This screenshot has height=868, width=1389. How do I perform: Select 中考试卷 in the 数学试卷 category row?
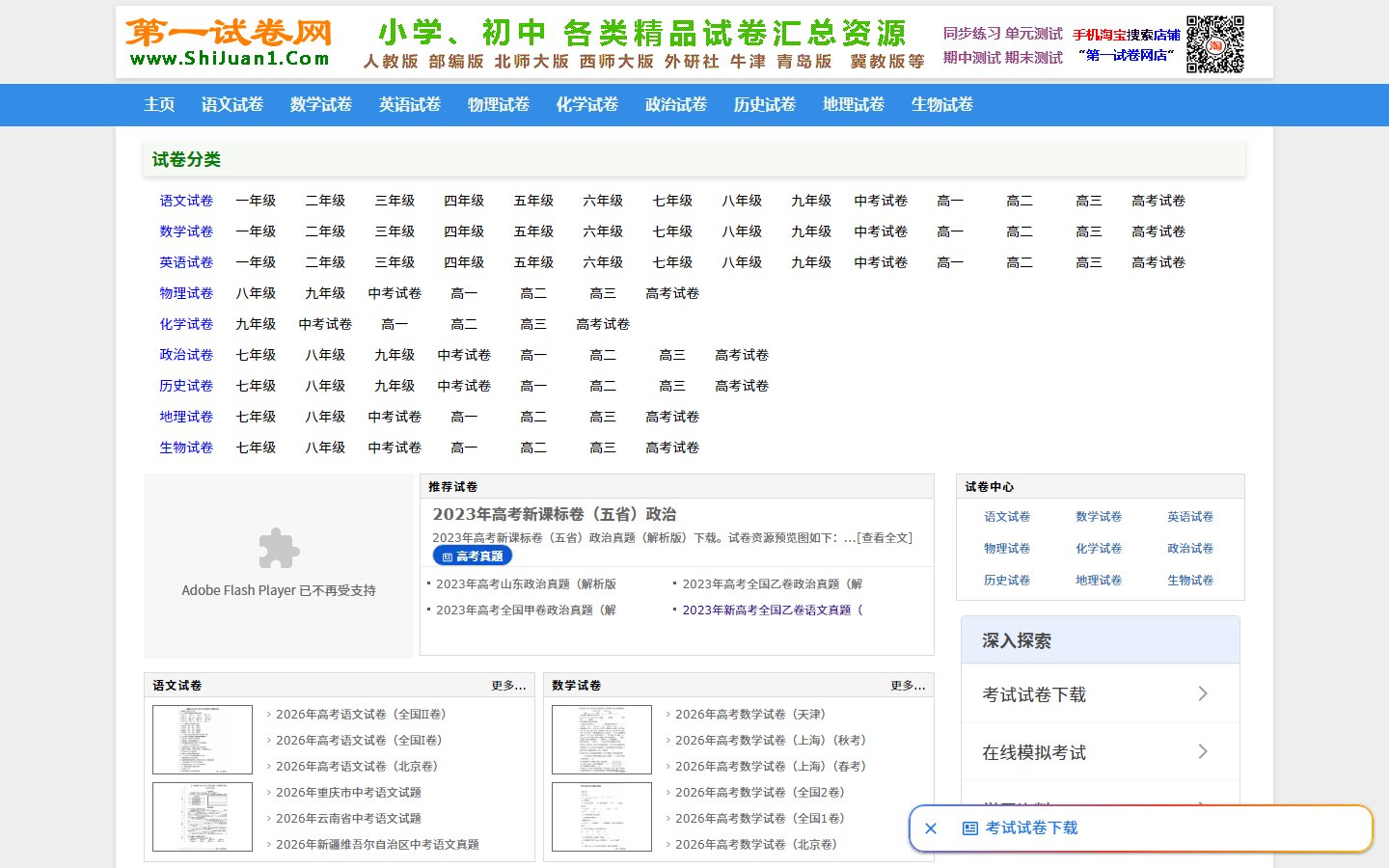[881, 231]
